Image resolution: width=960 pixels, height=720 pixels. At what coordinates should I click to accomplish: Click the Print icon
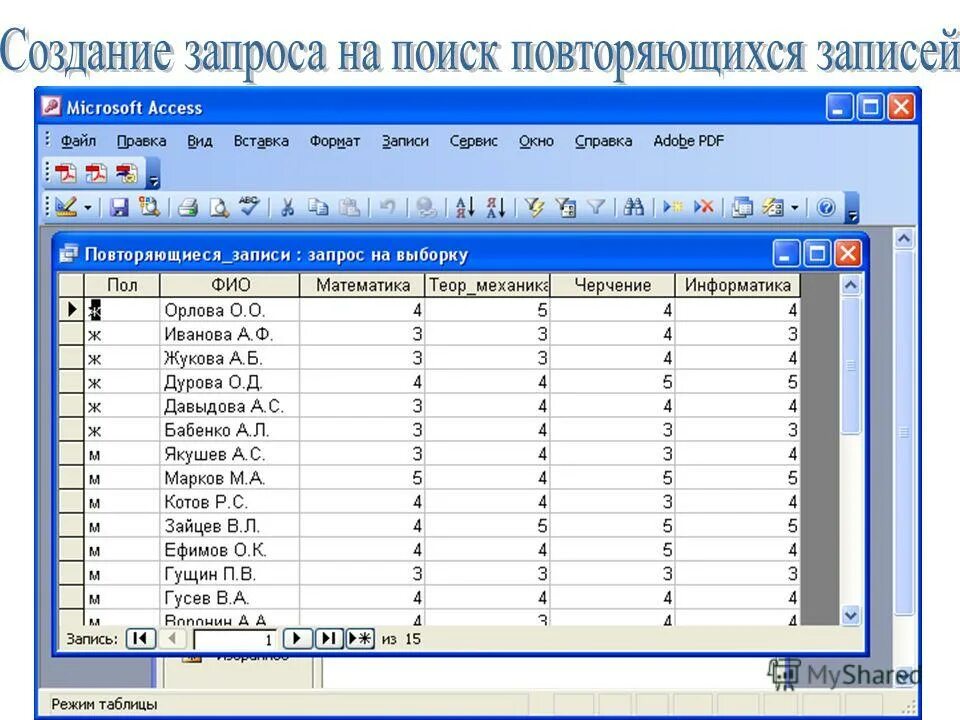click(188, 208)
